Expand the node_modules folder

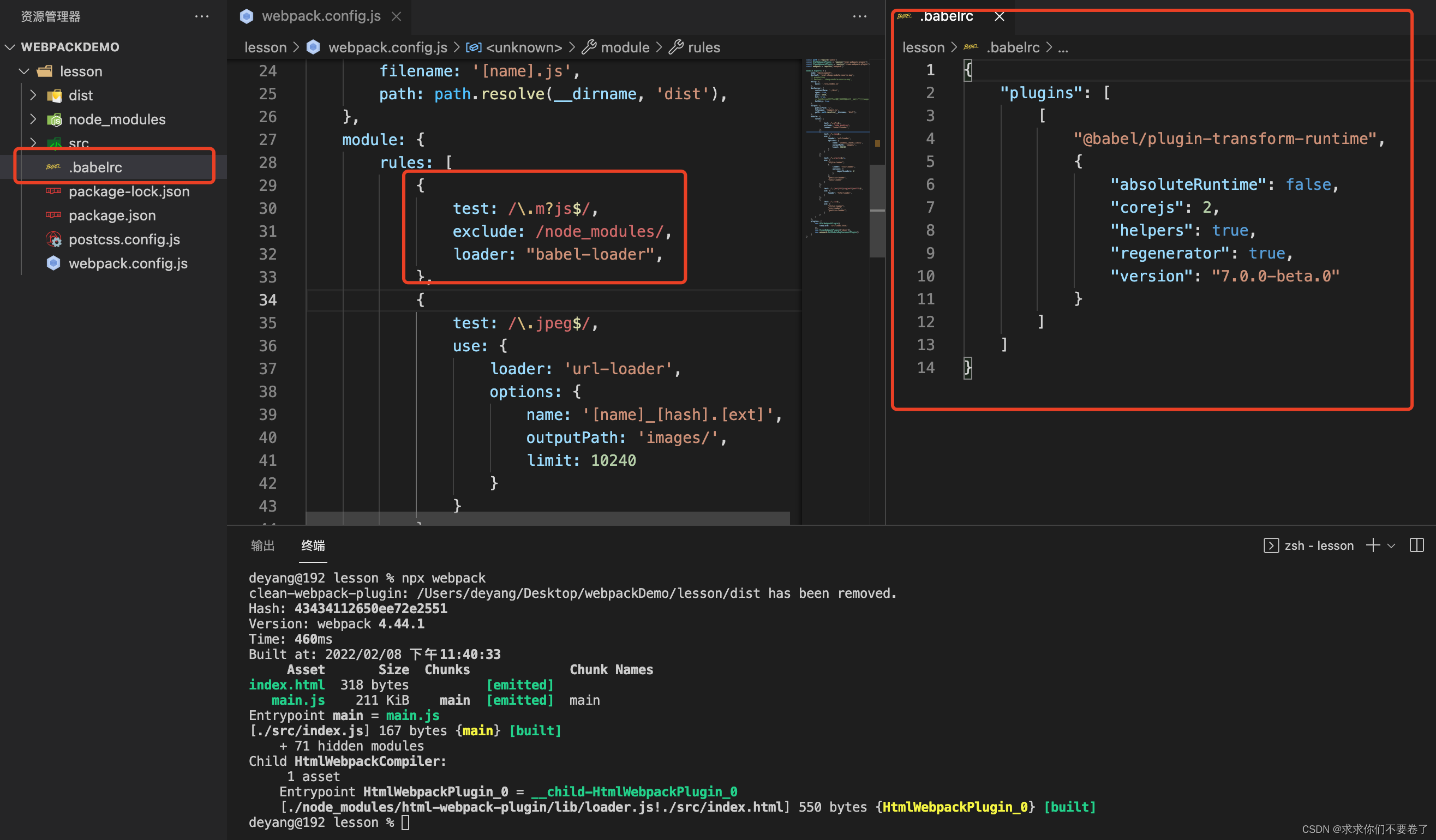33,119
